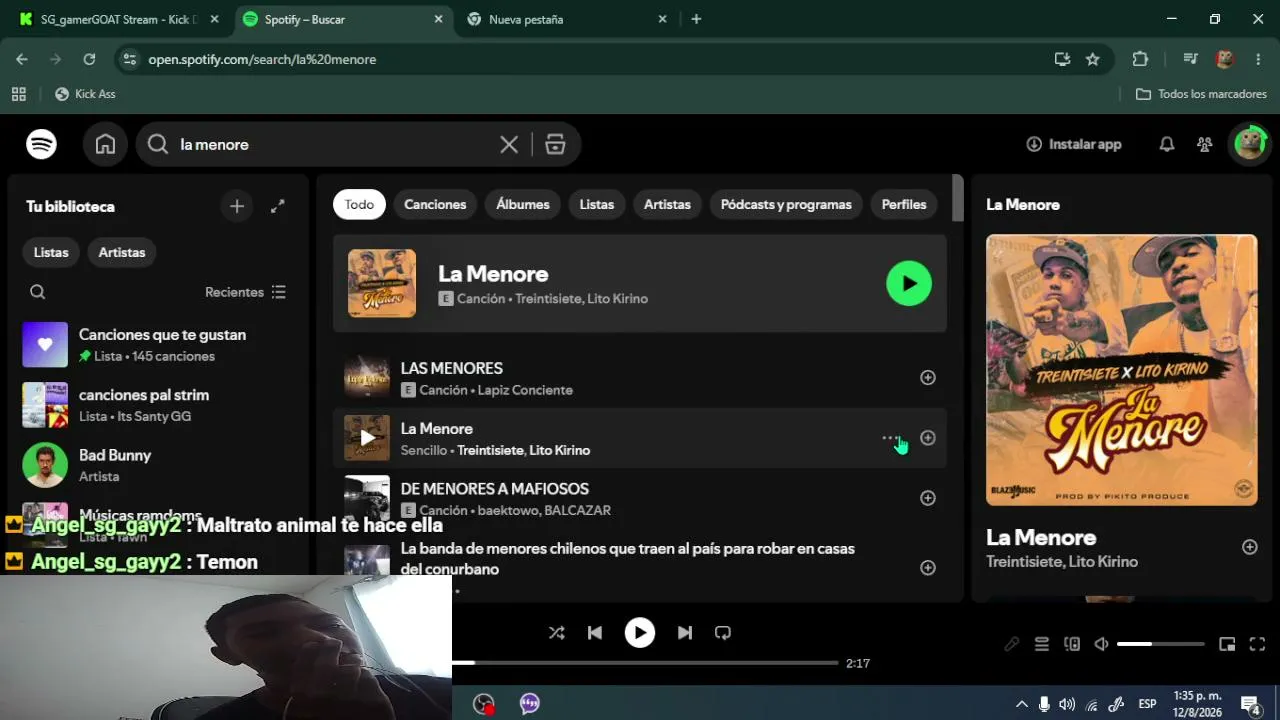This screenshot has width=1280, height=720.
Task: Seek using the playback progress bar
Action: point(645,663)
